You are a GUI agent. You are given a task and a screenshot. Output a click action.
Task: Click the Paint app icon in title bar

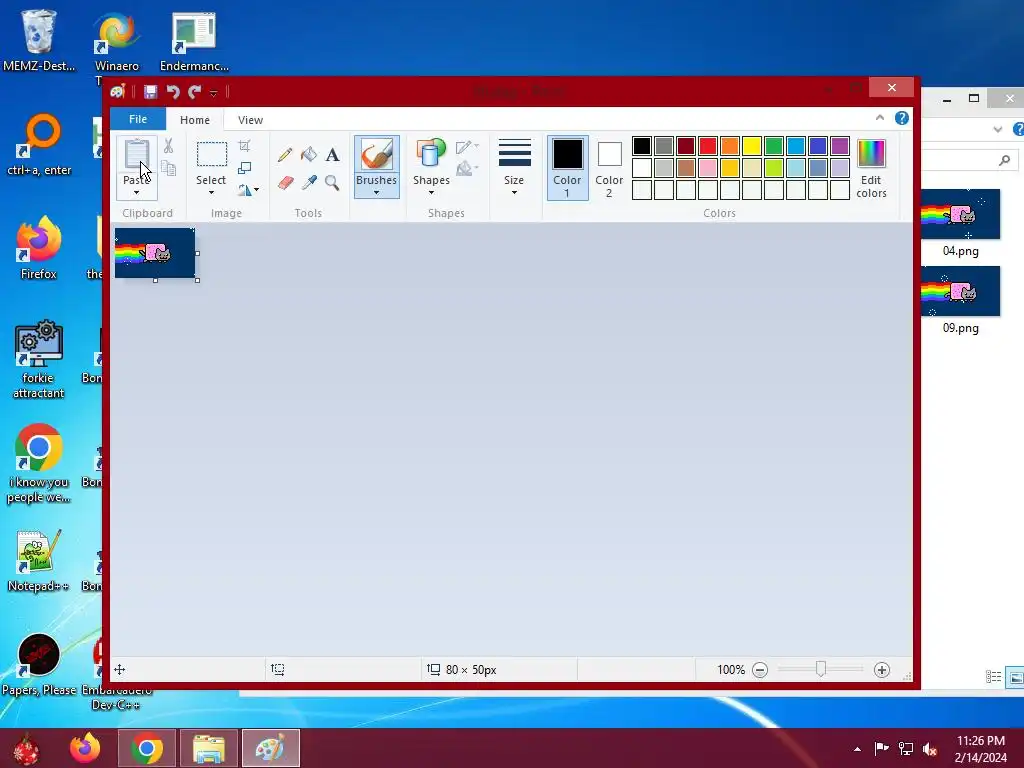pos(118,91)
